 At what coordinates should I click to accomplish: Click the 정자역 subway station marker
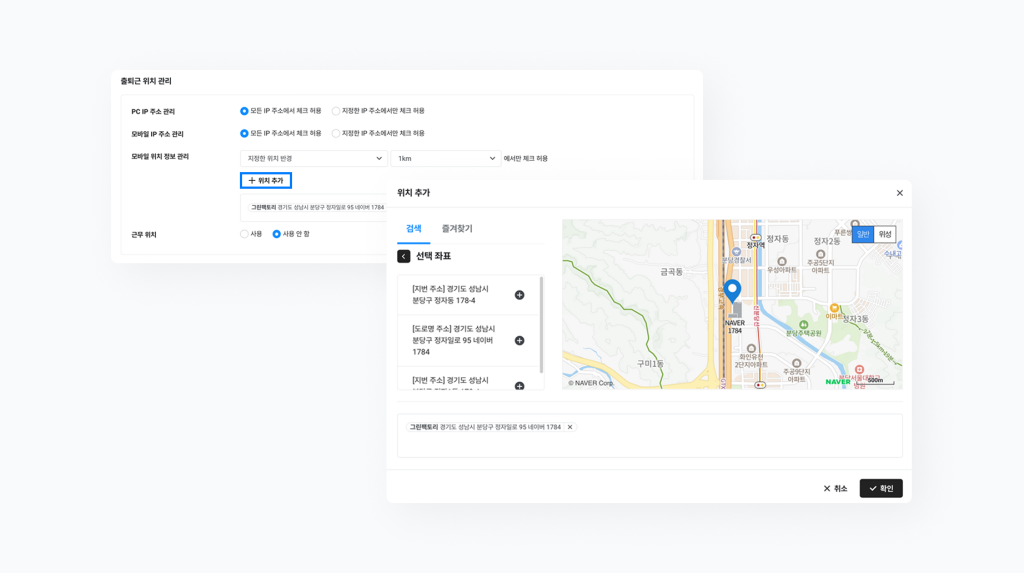[755, 238]
